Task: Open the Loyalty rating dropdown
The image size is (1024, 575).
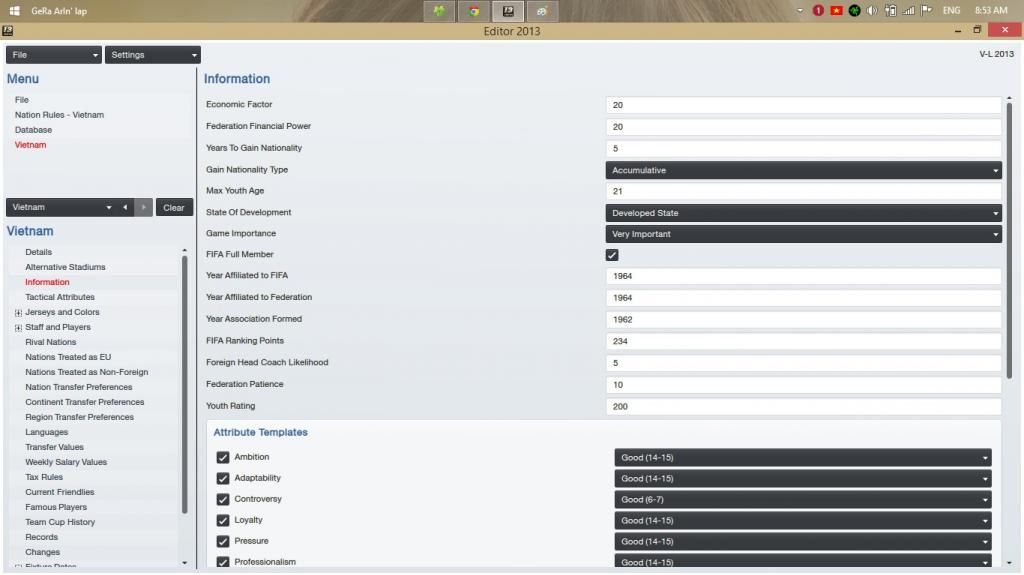Action: click(x=803, y=520)
